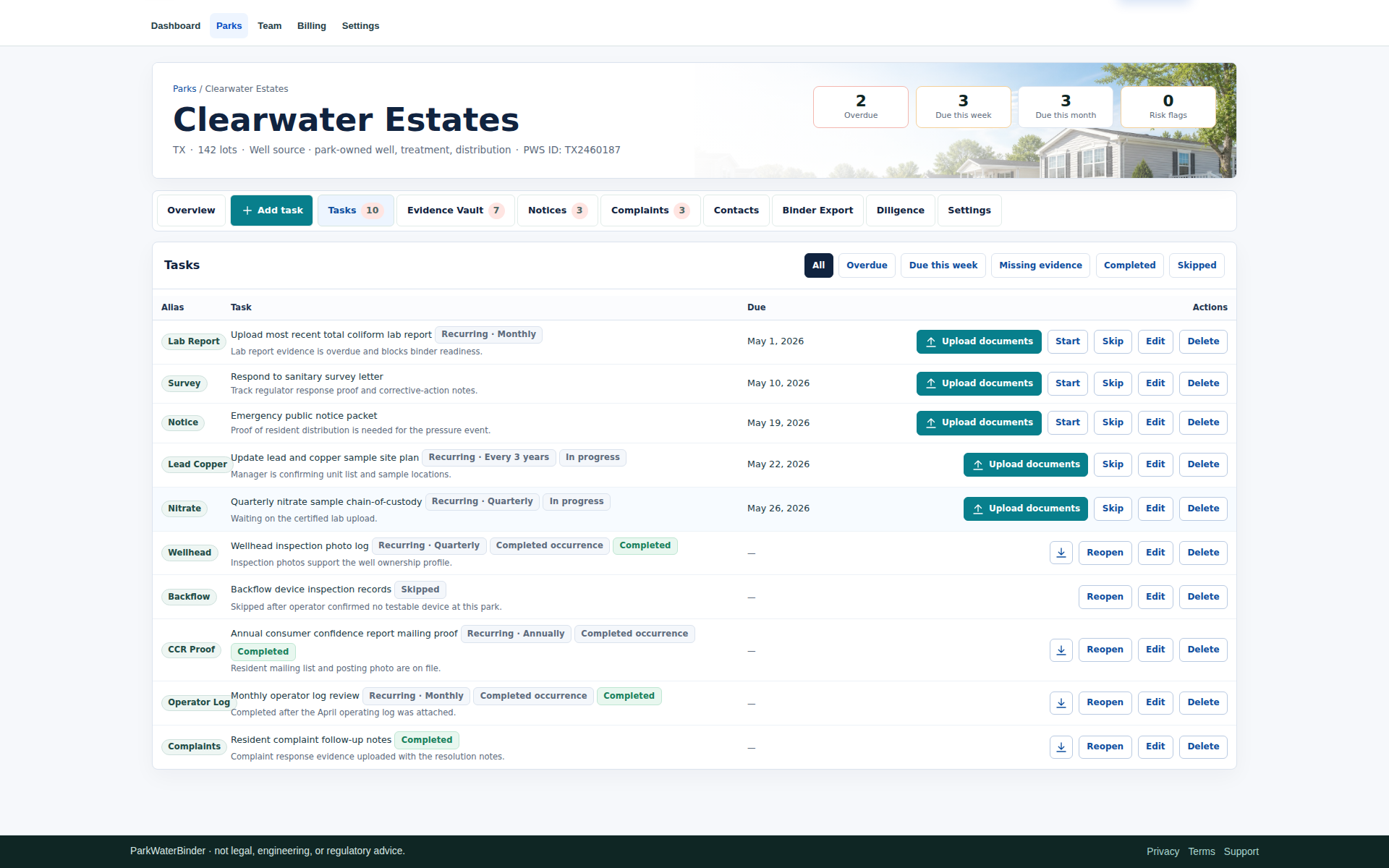Edit the Survey task

tap(1155, 383)
